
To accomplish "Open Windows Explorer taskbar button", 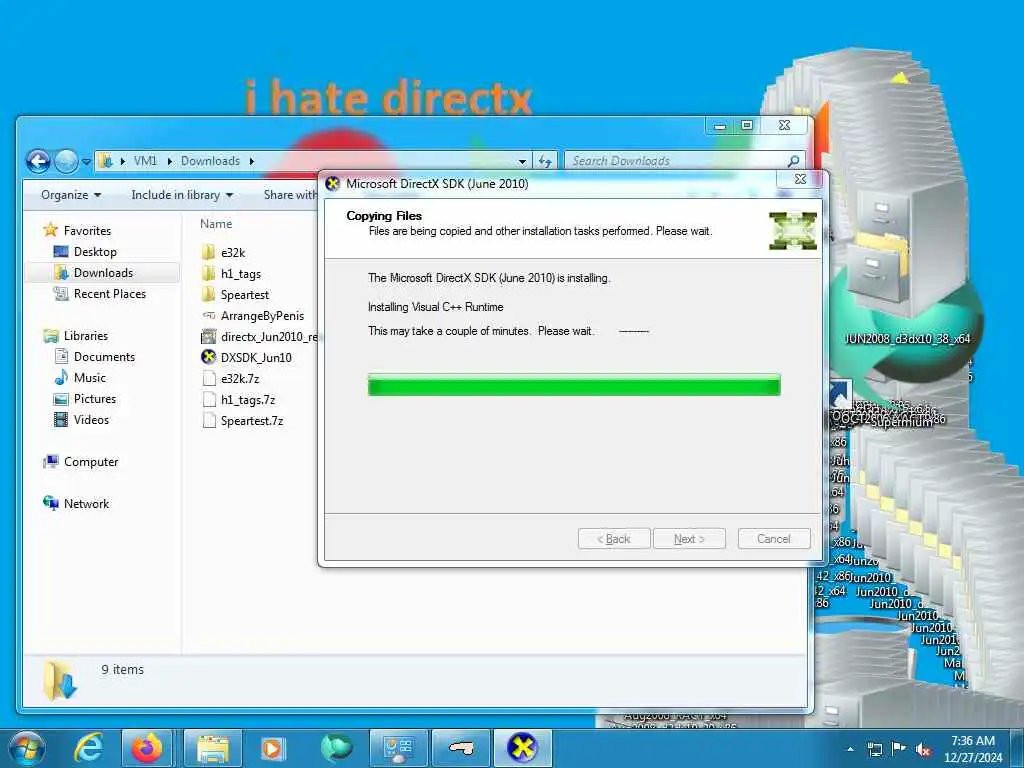I will 213,748.
